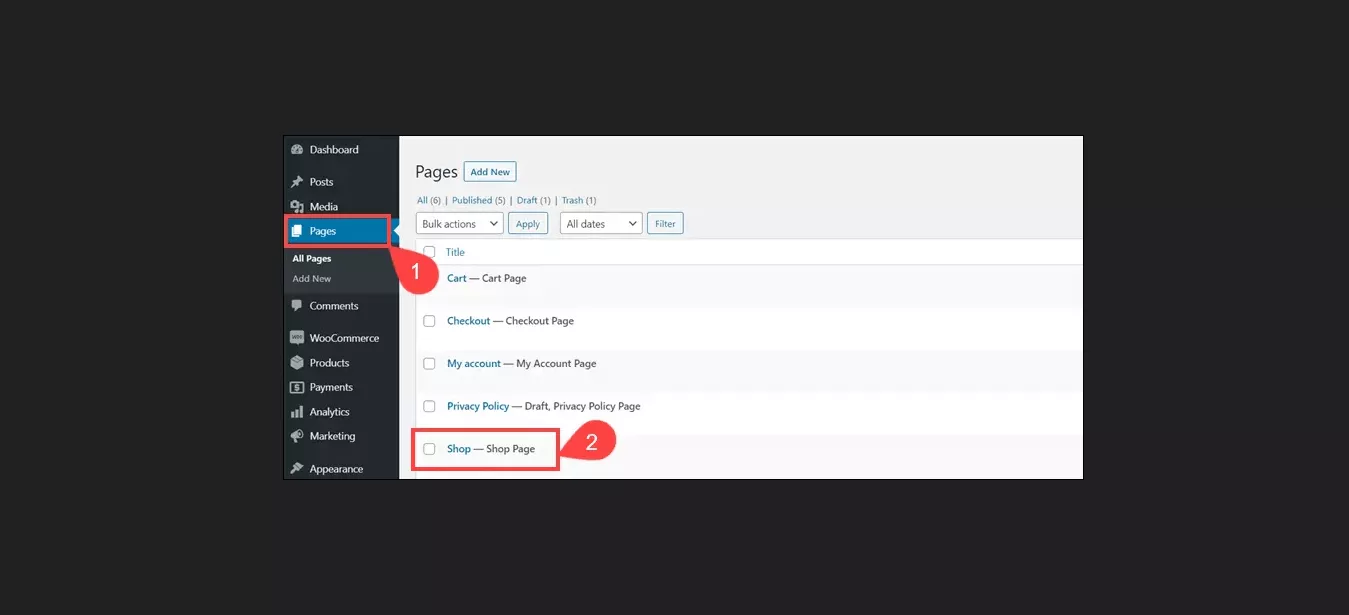Select the Posts pushpin icon

coord(297,181)
